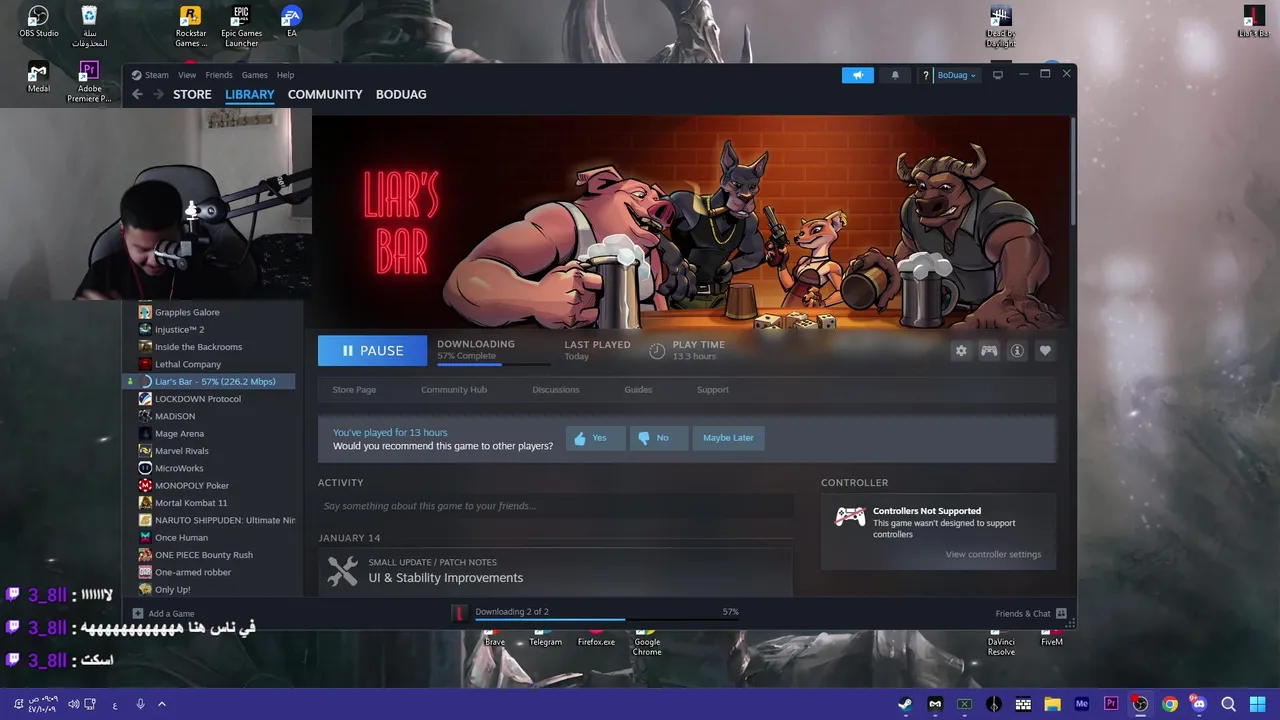Switch to Big Picture mode icon
The image size is (1280, 720).
click(x=997, y=75)
